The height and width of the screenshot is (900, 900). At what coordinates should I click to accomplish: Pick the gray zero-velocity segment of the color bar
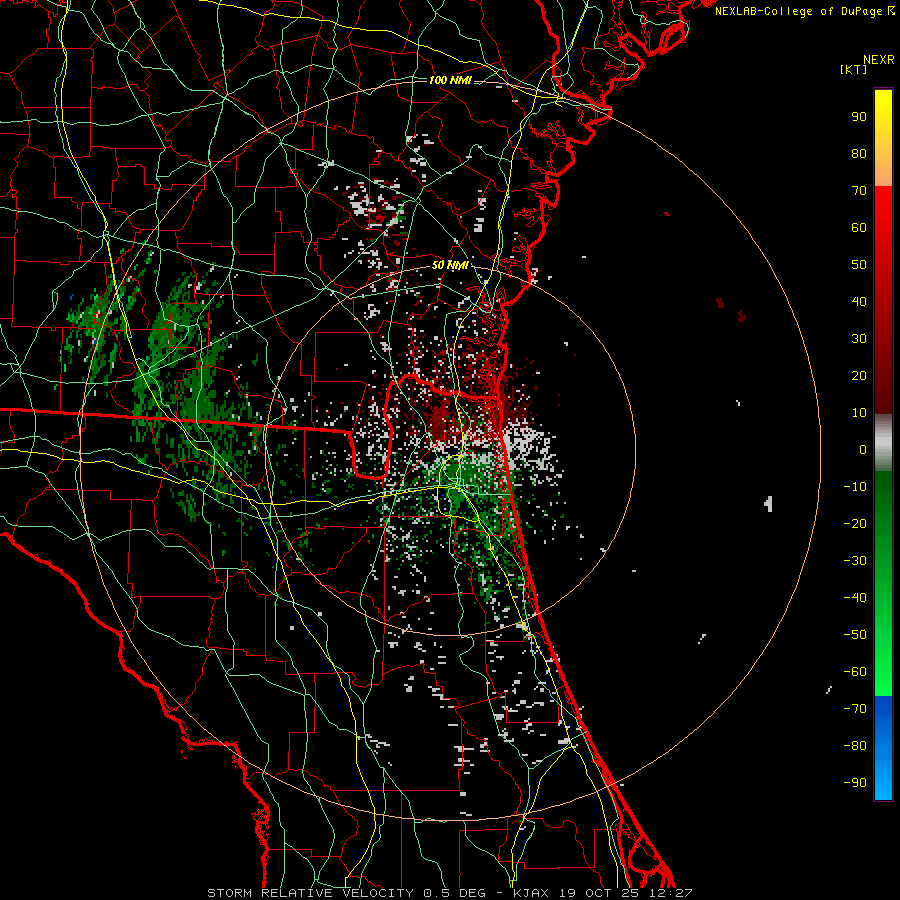(883, 443)
